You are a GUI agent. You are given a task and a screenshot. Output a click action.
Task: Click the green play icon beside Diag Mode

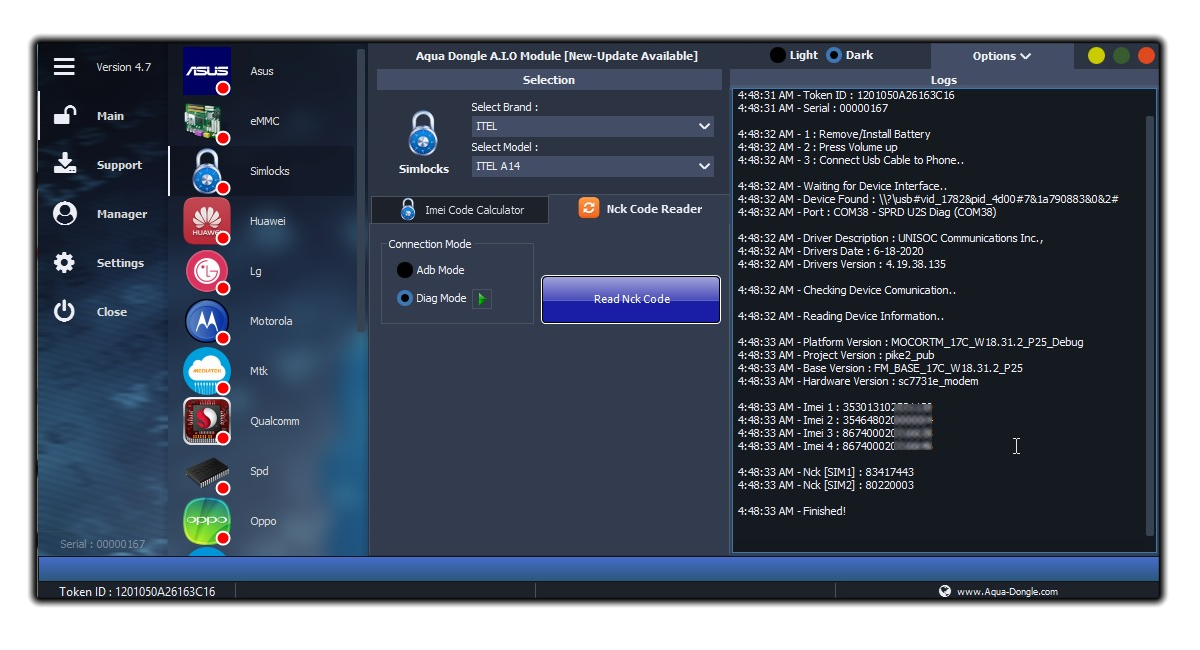[482, 298]
